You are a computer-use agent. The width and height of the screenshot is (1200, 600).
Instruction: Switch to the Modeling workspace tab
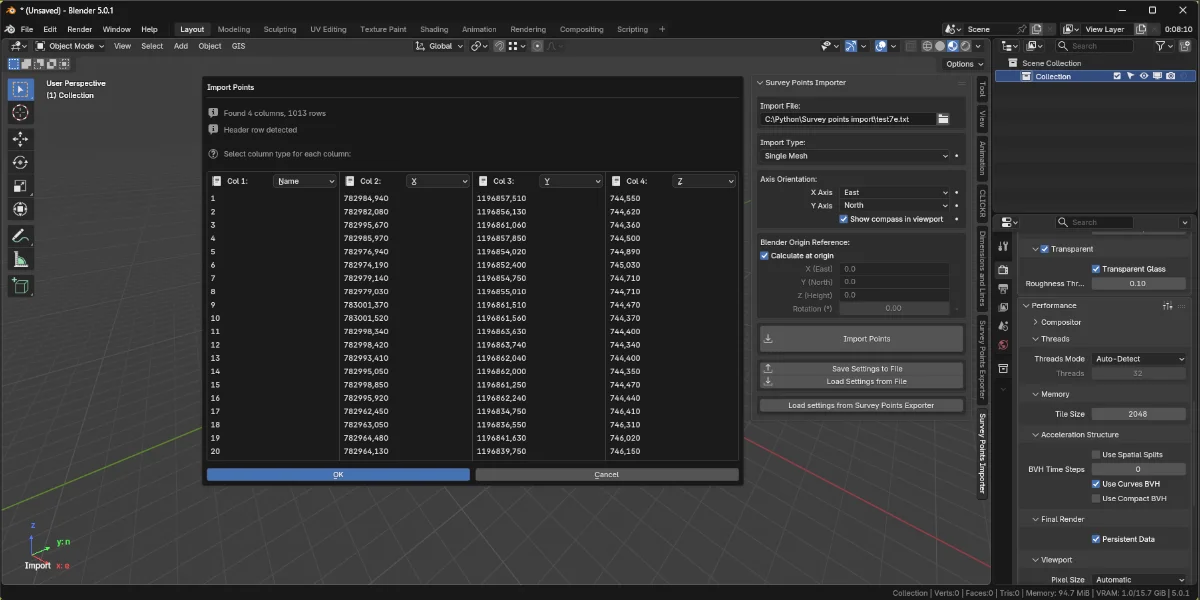(233, 29)
